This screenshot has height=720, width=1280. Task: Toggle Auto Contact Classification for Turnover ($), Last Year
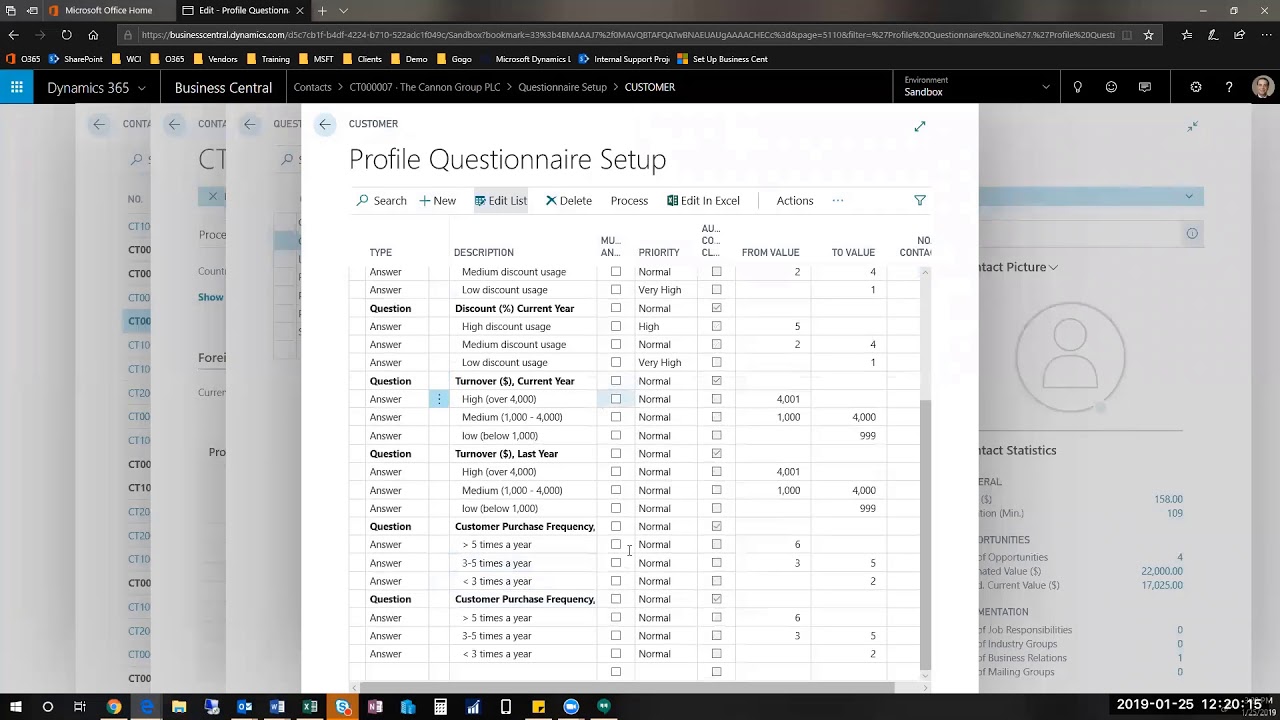716,454
